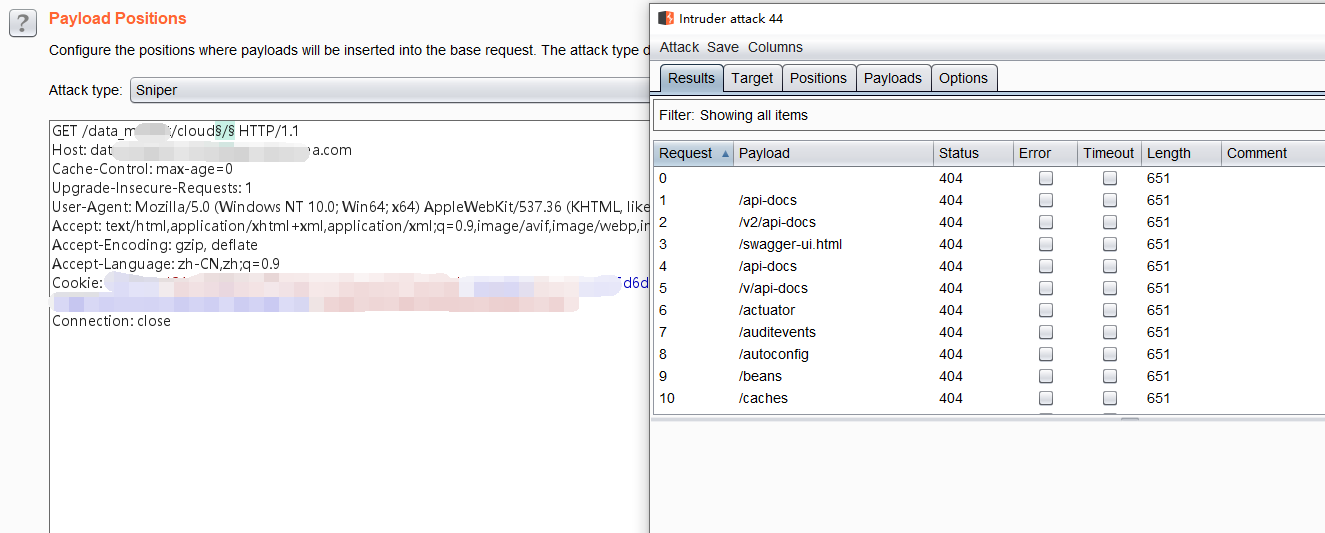1325x533 pixels.
Task: Switch to the Payloads tab
Action: (893, 78)
